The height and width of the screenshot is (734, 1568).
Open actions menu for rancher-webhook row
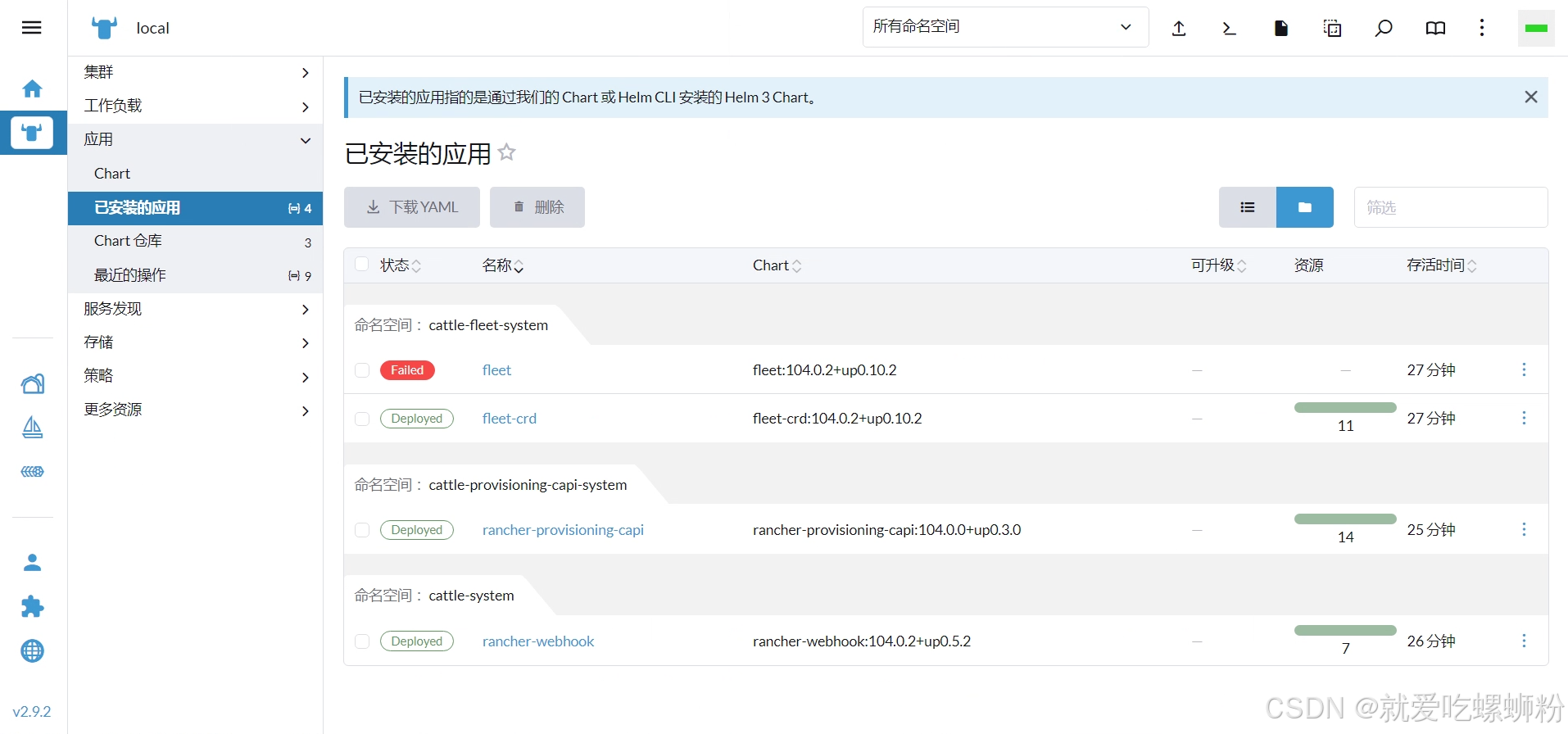coord(1524,641)
